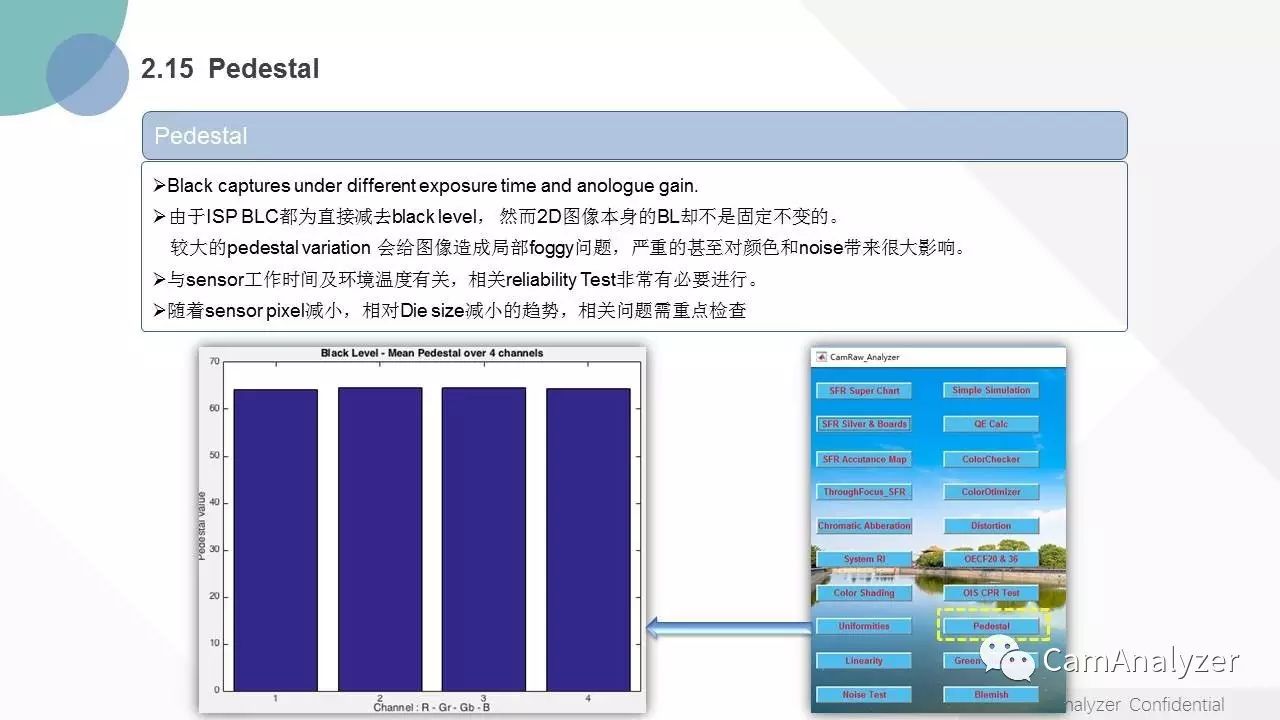Open OECF20 & 36 test
The height and width of the screenshot is (720, 1280).
tap(991, 559)
